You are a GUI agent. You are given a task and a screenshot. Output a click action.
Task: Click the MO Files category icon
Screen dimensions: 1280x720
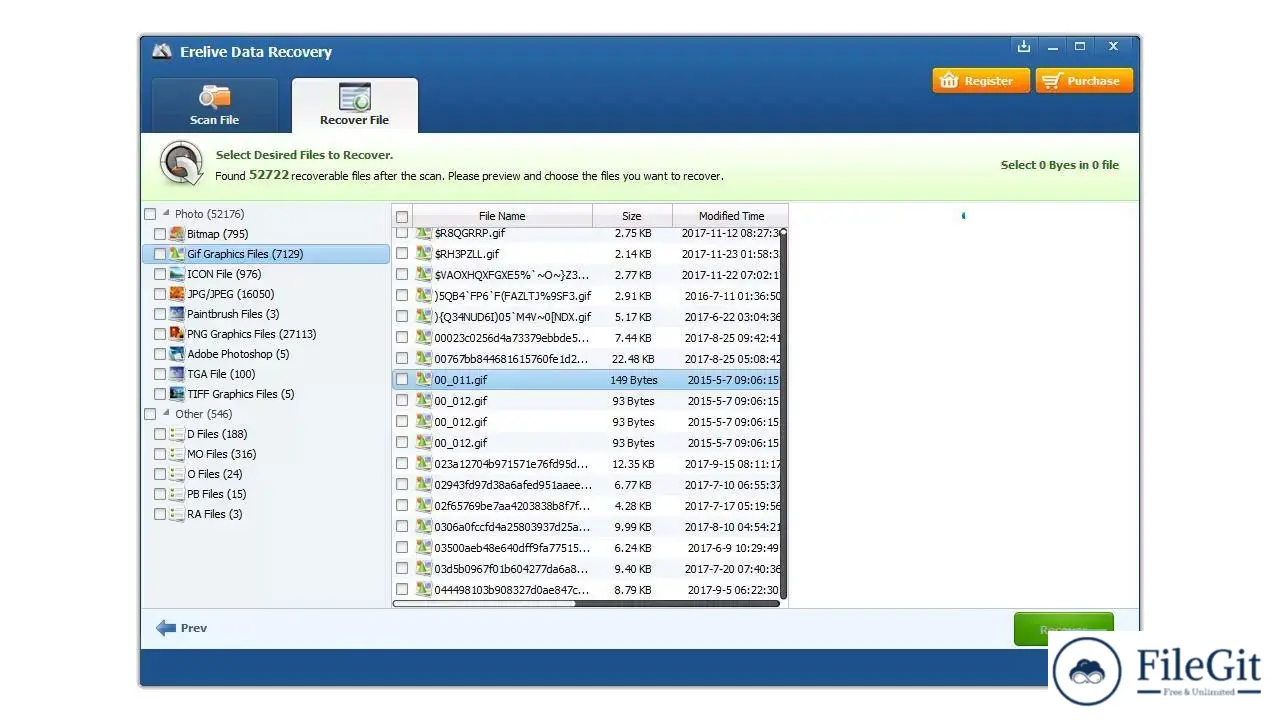177,454
